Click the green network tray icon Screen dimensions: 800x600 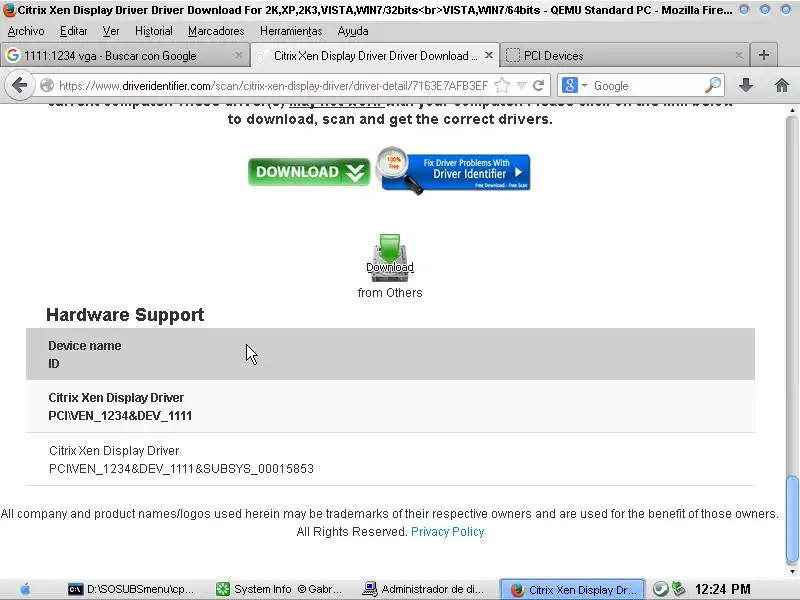point(679,589)
